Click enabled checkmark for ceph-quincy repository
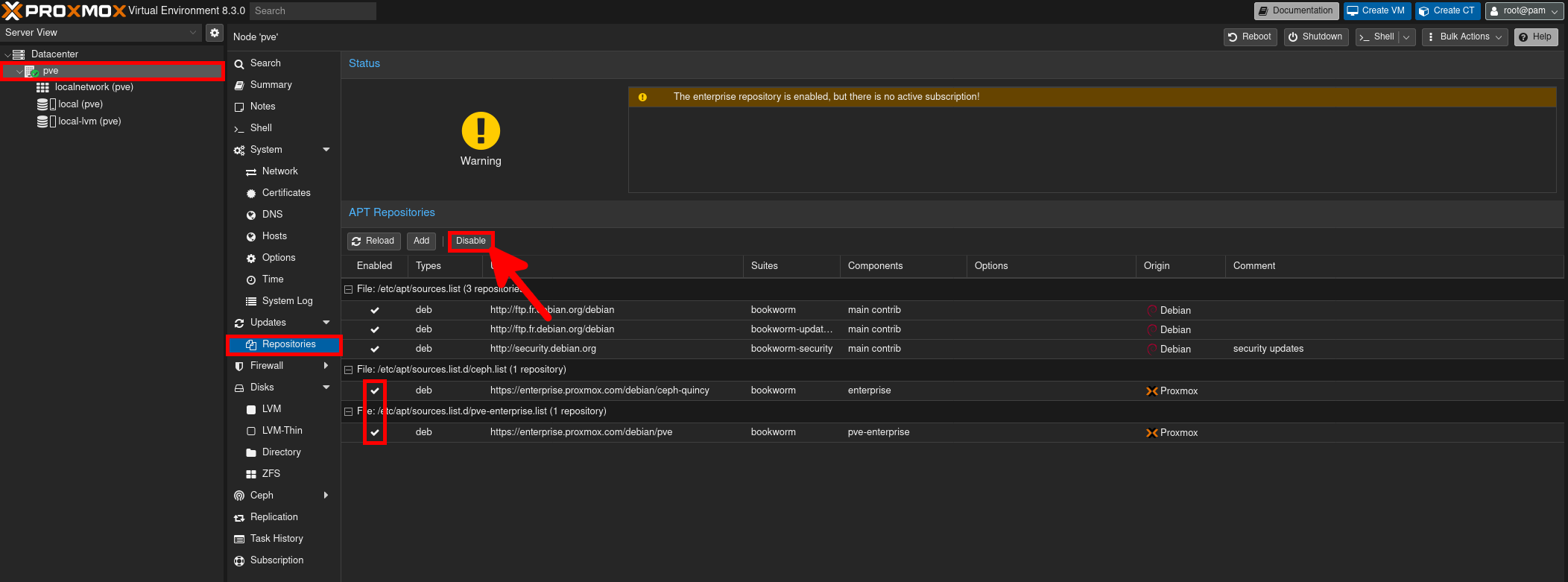Screen dimensions: 1568x582 tap(375, 390)
